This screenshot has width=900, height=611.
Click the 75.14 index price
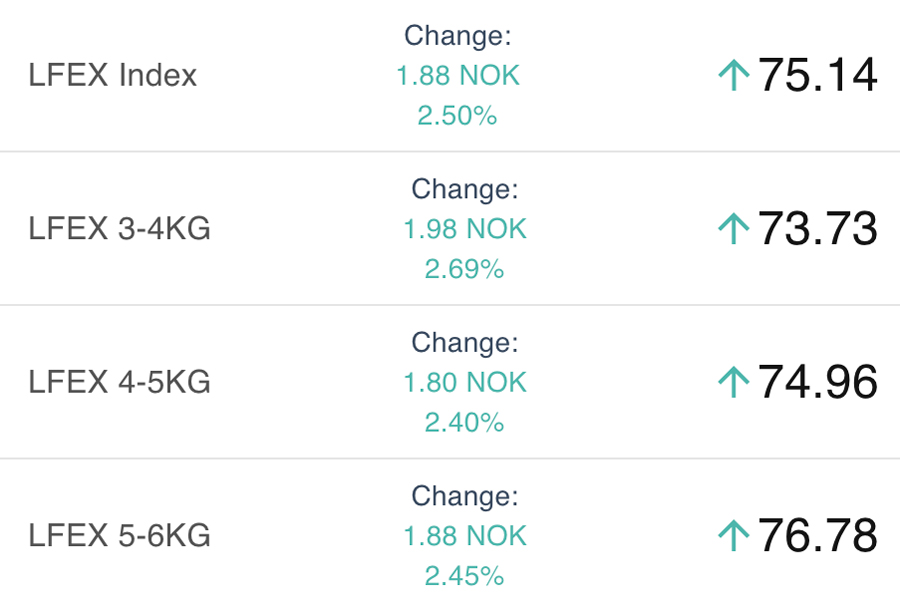[x=817, y=76]
